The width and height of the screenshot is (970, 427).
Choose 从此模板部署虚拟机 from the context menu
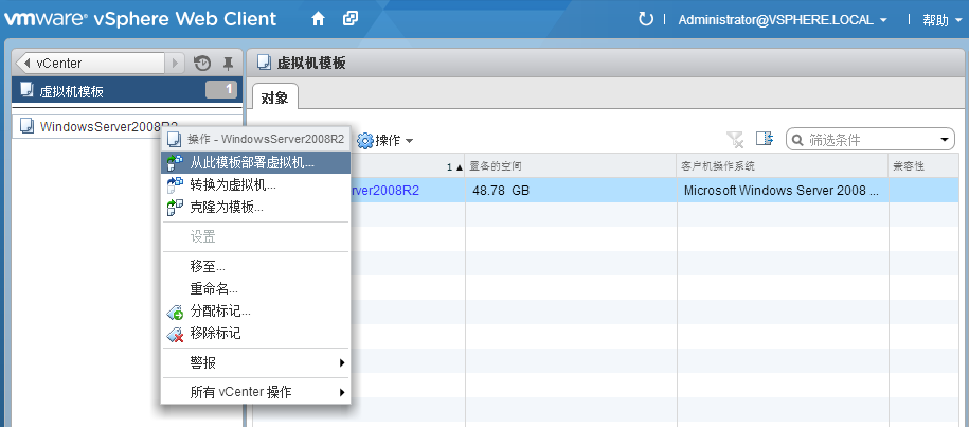[256, 163]
